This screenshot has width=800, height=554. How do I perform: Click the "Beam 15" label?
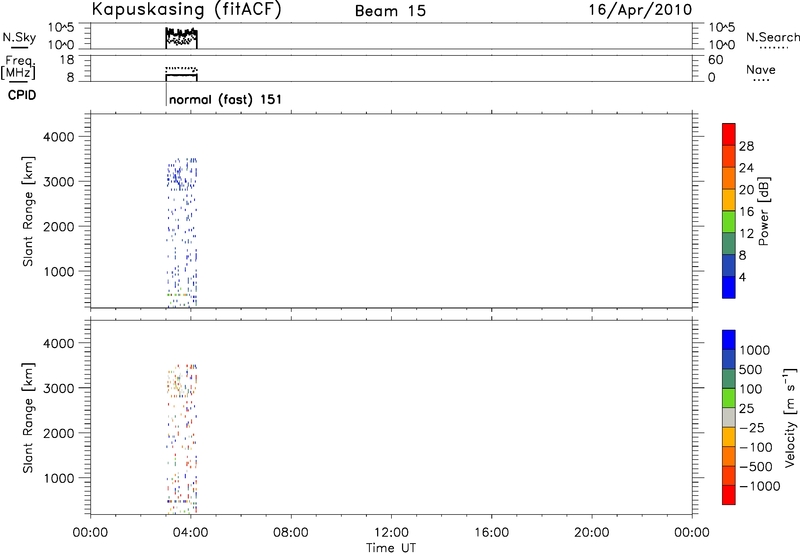click(390, 11)
